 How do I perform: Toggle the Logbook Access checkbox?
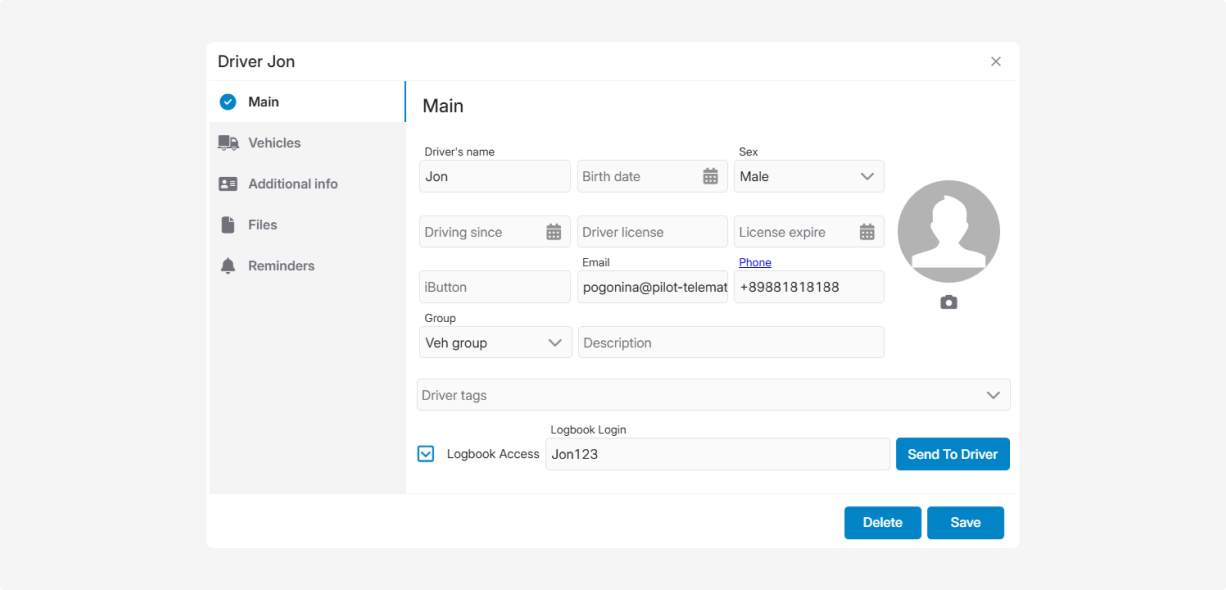coord(426,454)
